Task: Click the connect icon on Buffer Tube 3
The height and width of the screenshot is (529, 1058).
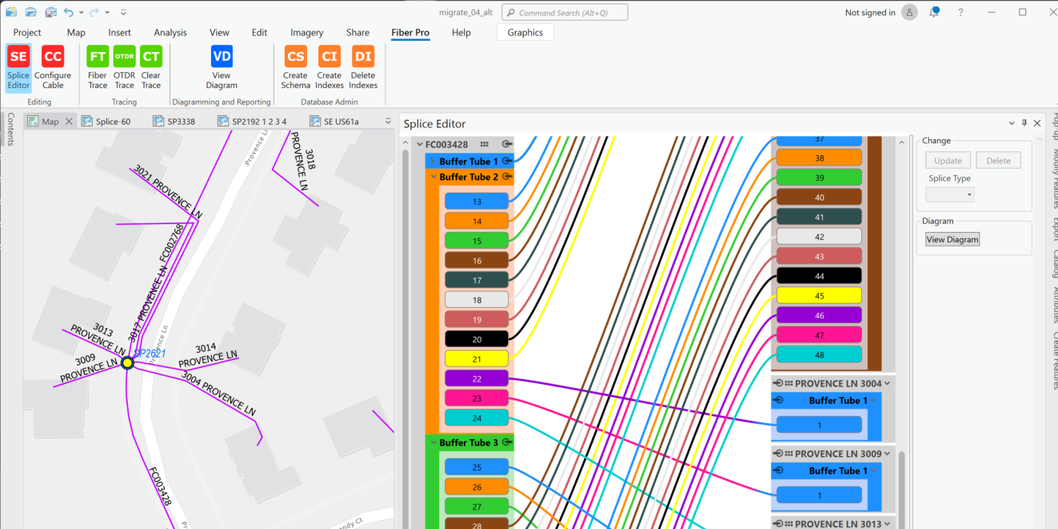Action: click(507, 443)
